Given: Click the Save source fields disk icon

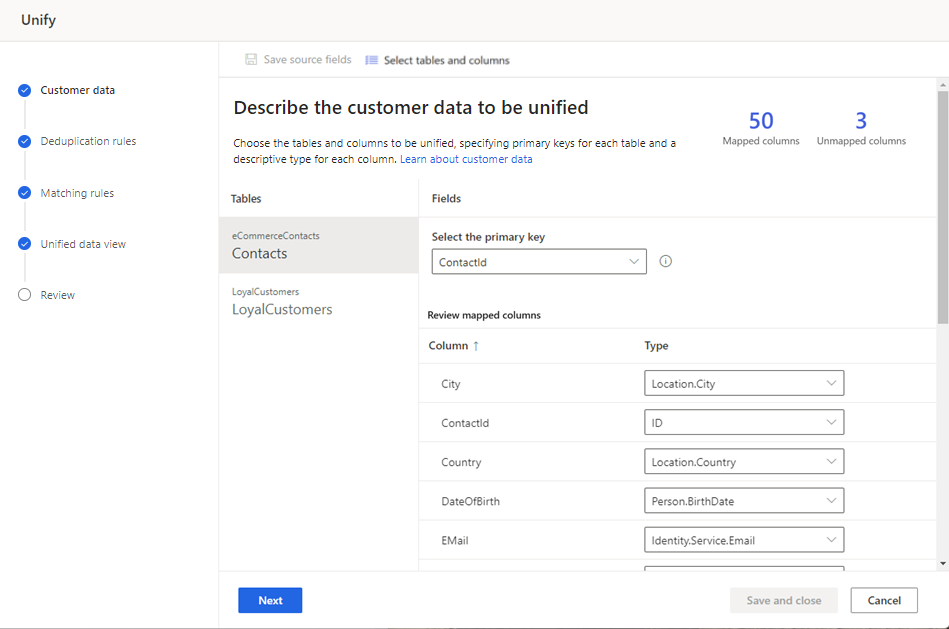Looking at the screenshot, I should pyautogui.click(x=251, y=60).
